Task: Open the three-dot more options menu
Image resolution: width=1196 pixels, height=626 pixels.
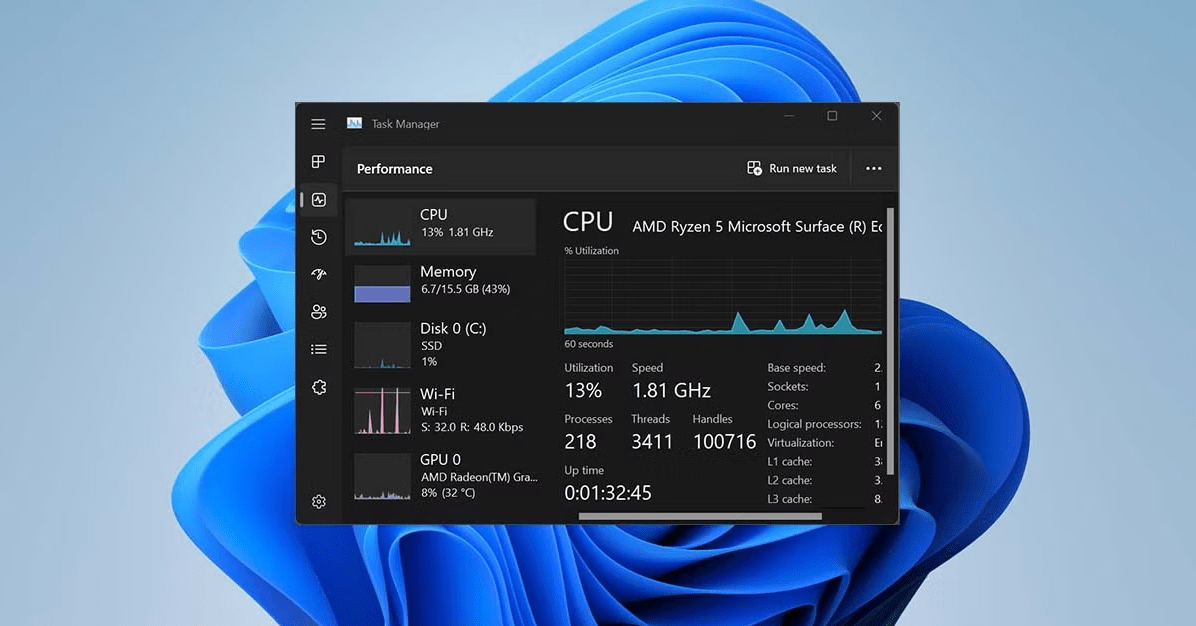Action: coord(873,169)
